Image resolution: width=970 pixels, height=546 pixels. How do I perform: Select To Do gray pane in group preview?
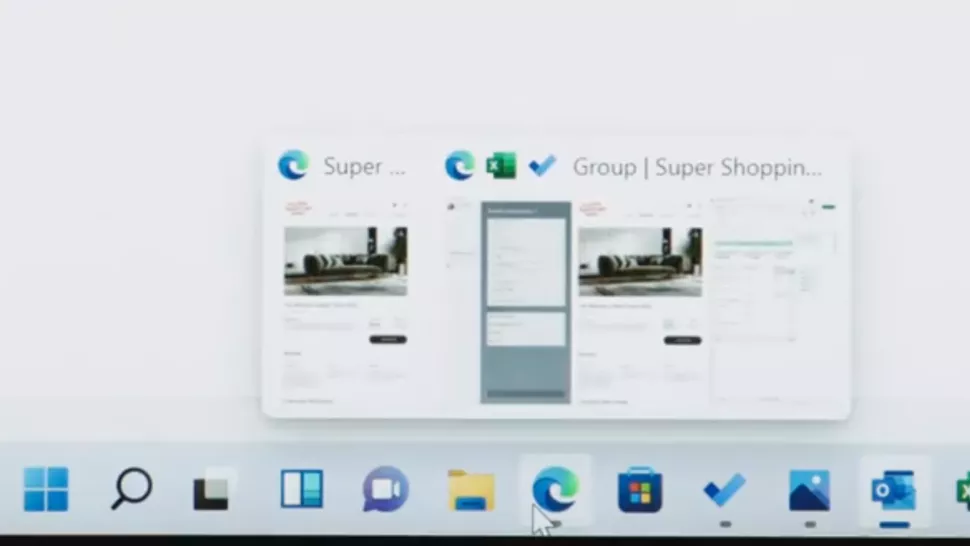(526, 302)
